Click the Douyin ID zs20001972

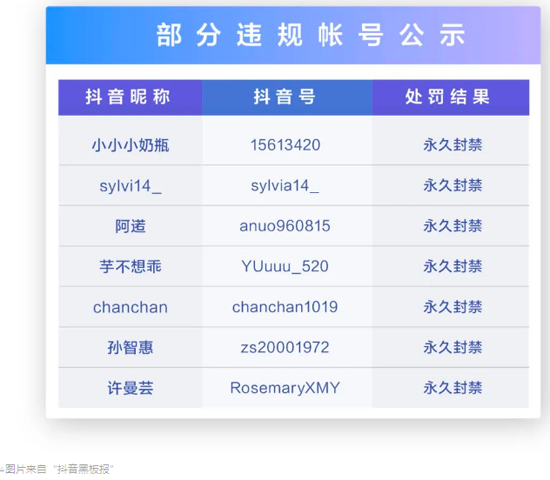tap(285, 347)
